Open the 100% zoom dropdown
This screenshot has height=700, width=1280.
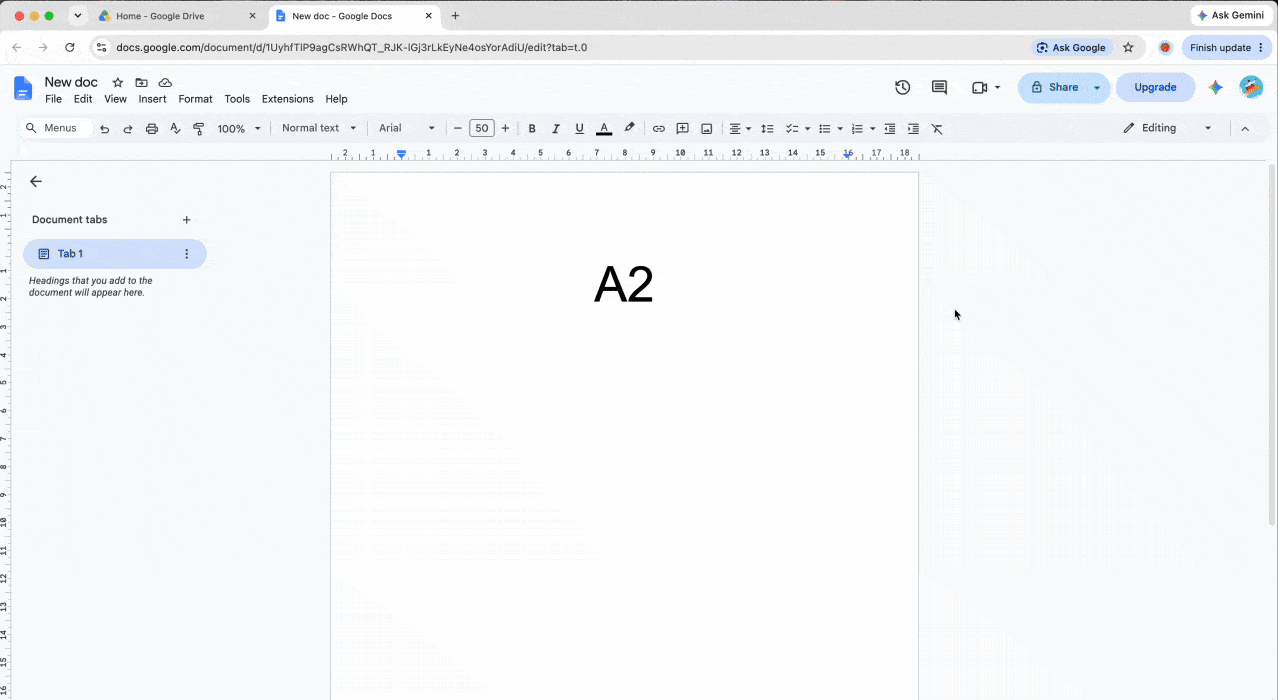[239, 129]
